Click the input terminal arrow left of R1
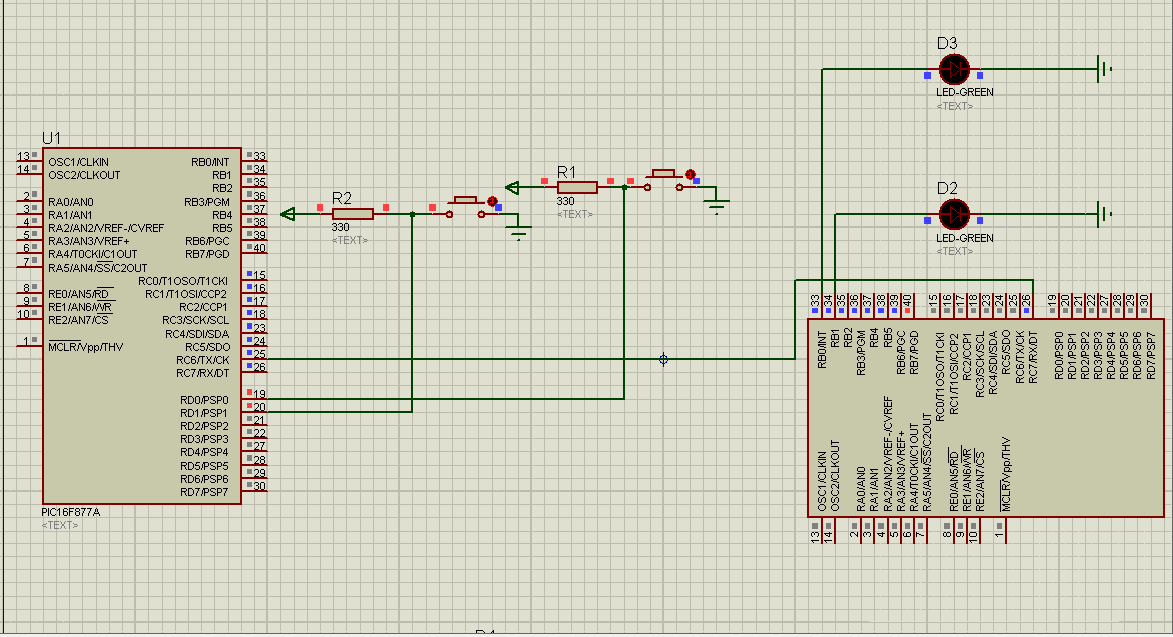Viewport: 1173px width, 637px height. (512, 186)
